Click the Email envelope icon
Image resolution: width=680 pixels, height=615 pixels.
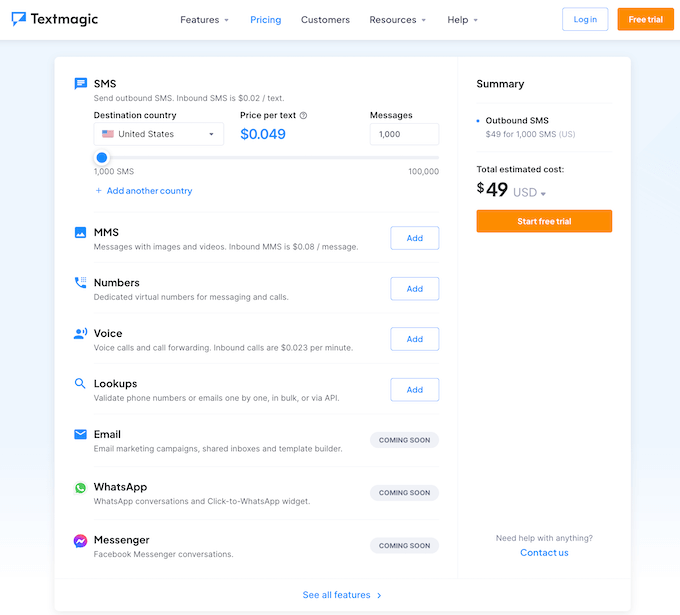80,435
